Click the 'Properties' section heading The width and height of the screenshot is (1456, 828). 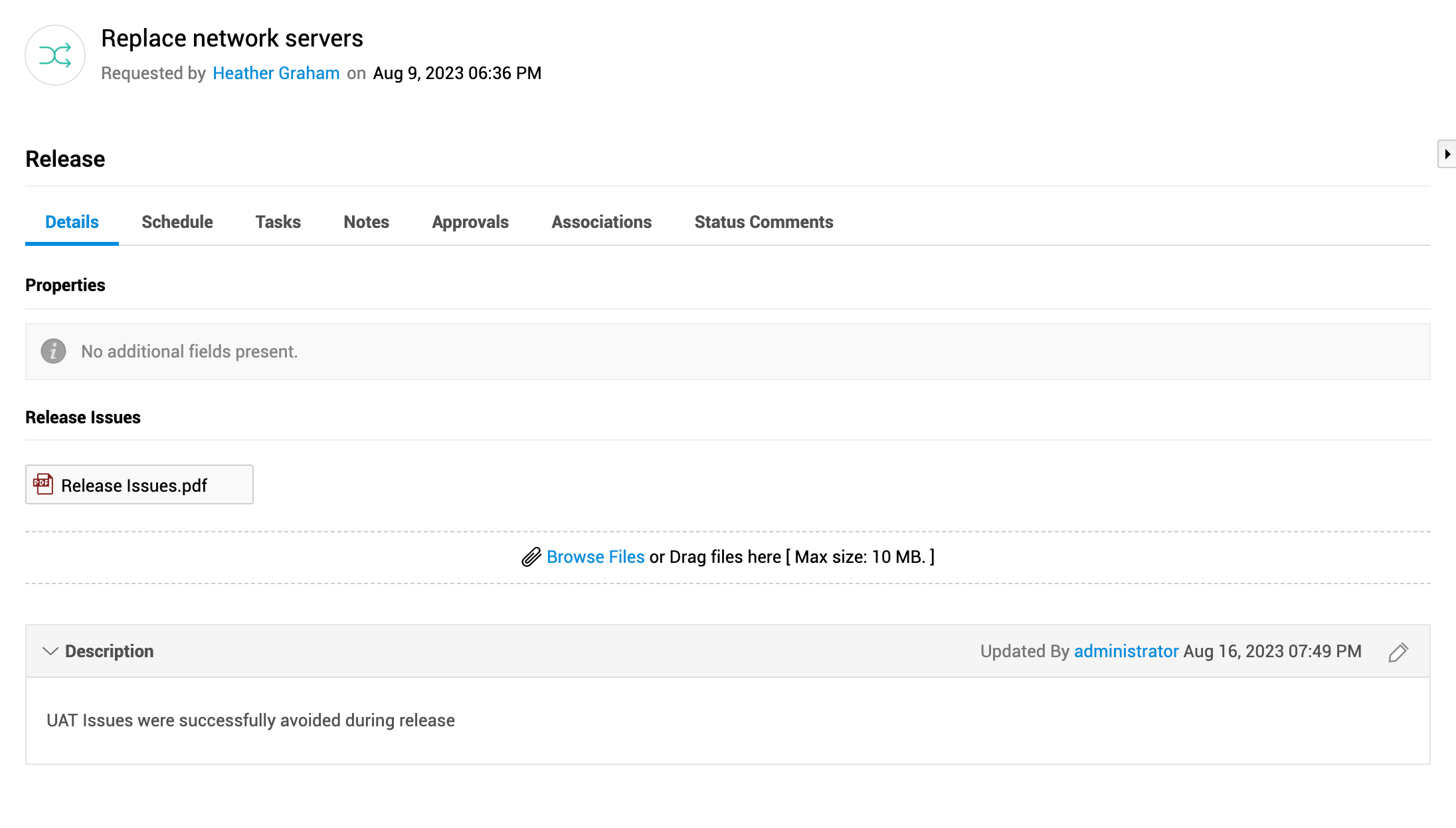tap(65, 285)
